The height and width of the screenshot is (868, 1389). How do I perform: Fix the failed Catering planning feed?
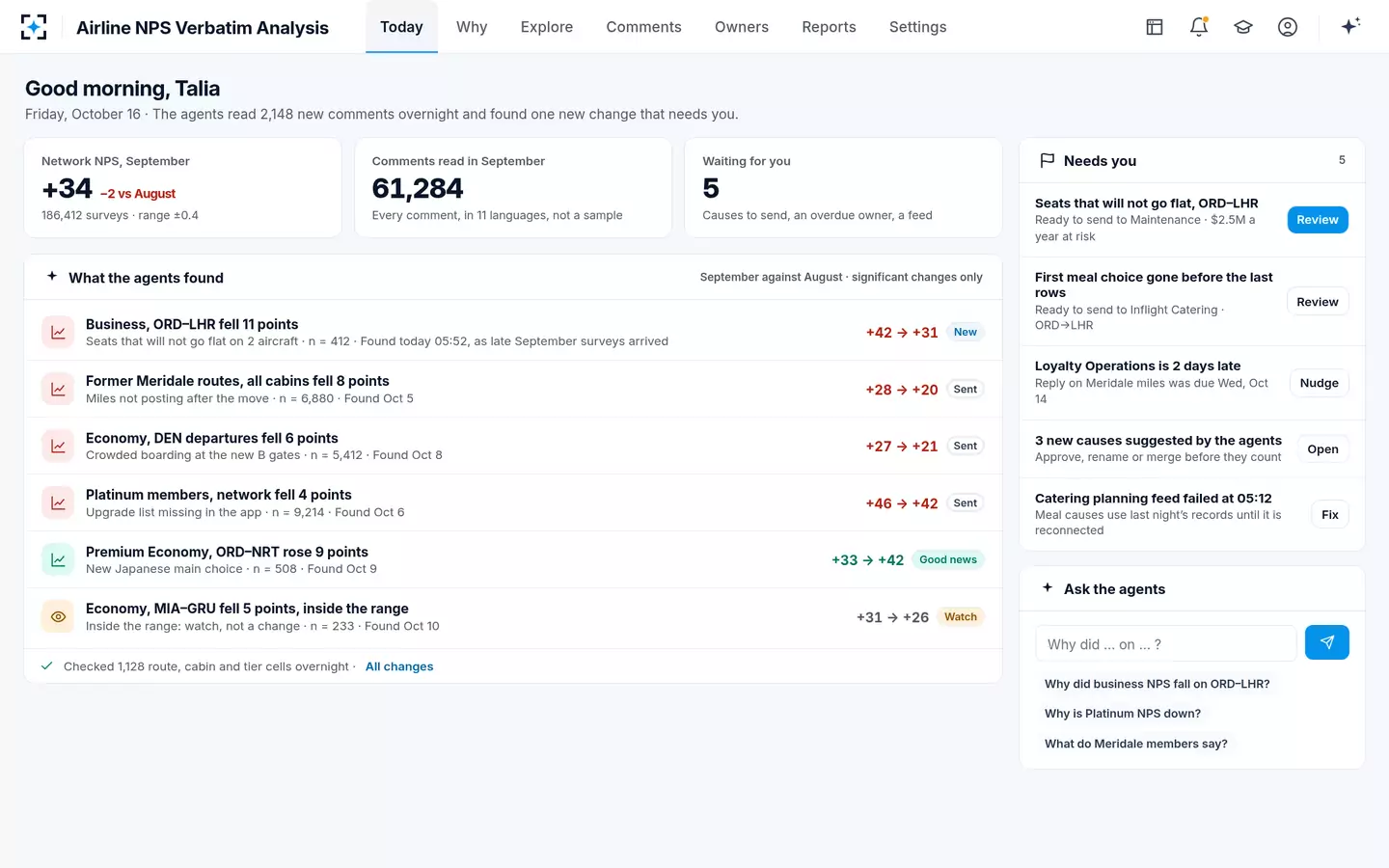[x=1330, y=515]
